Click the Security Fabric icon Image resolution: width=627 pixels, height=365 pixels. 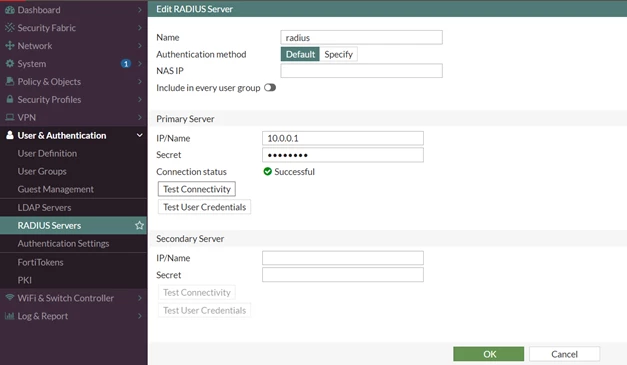point(10,28)
